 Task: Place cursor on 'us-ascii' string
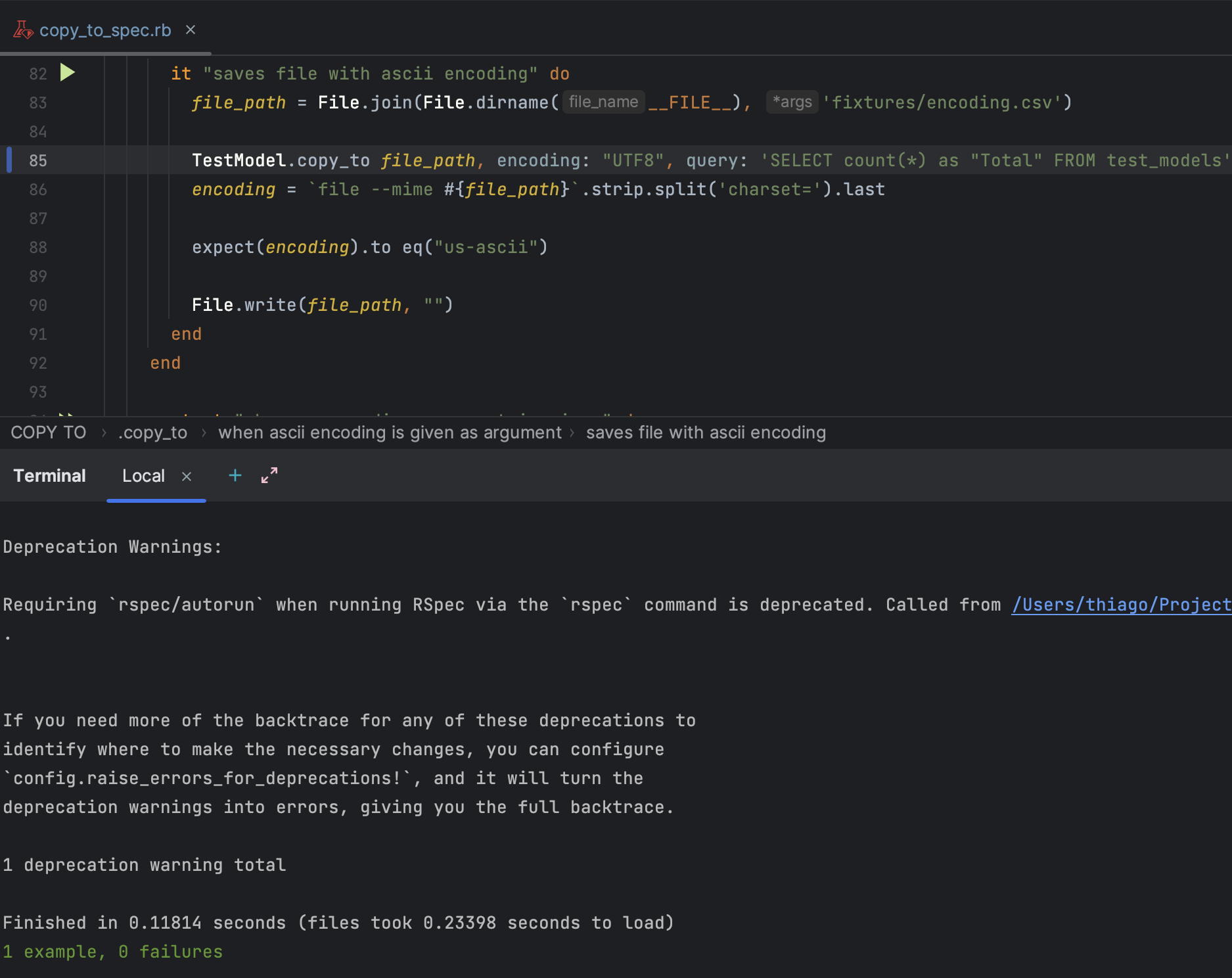click(x=486, y=247)
